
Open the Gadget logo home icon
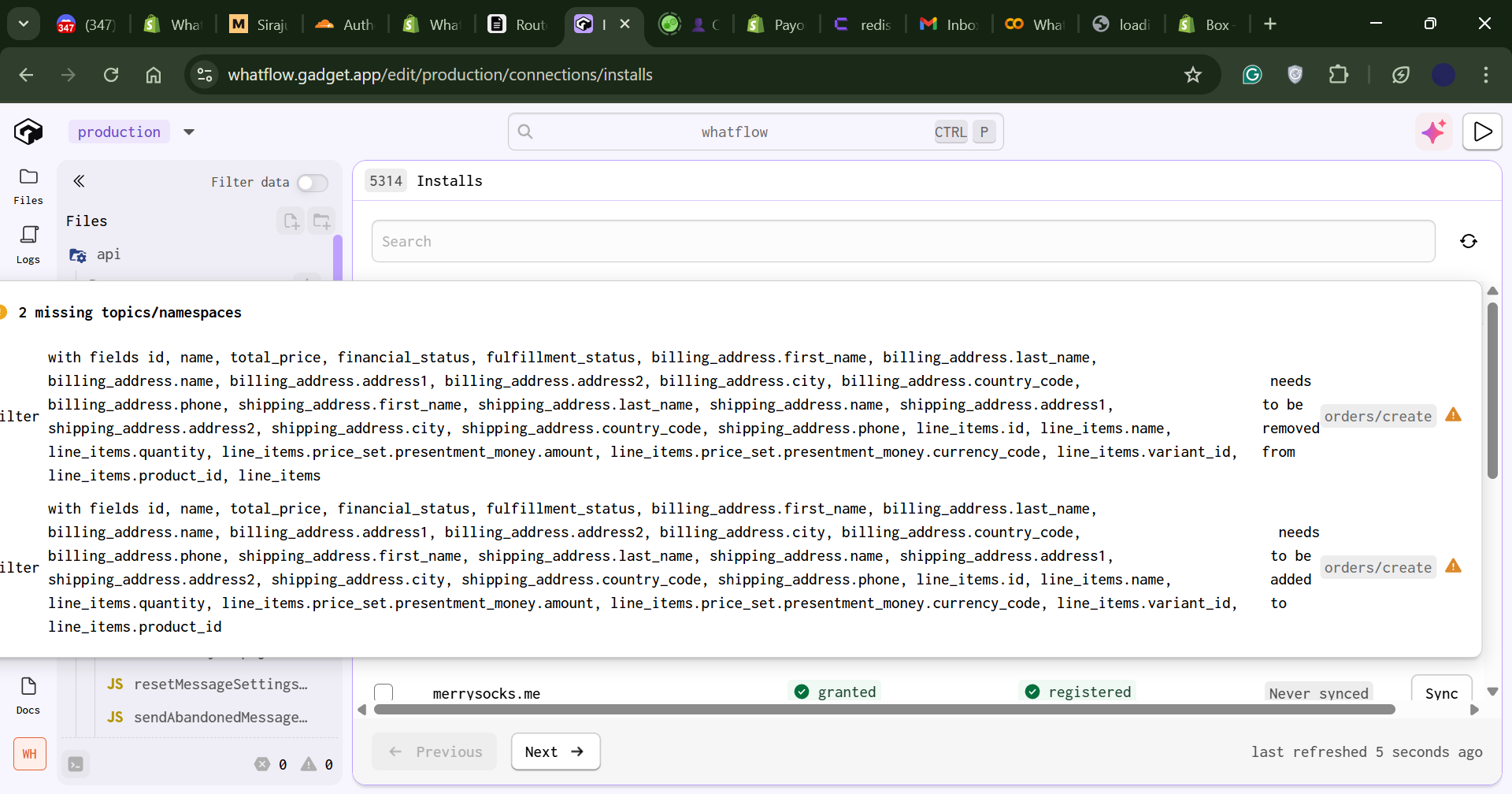[28, 132]
